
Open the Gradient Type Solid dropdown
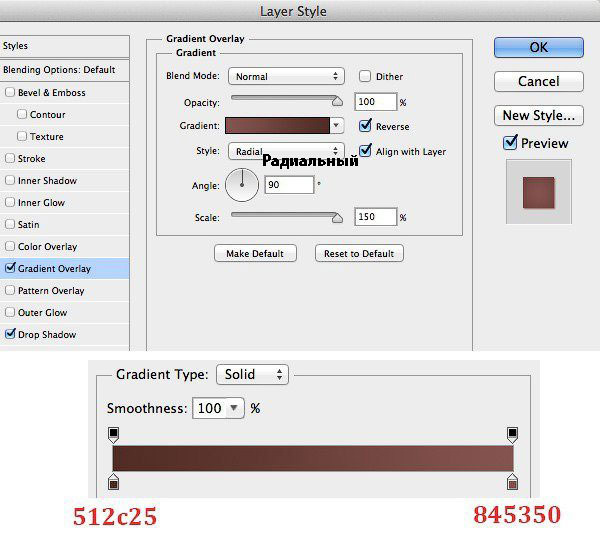coord(252,374)
